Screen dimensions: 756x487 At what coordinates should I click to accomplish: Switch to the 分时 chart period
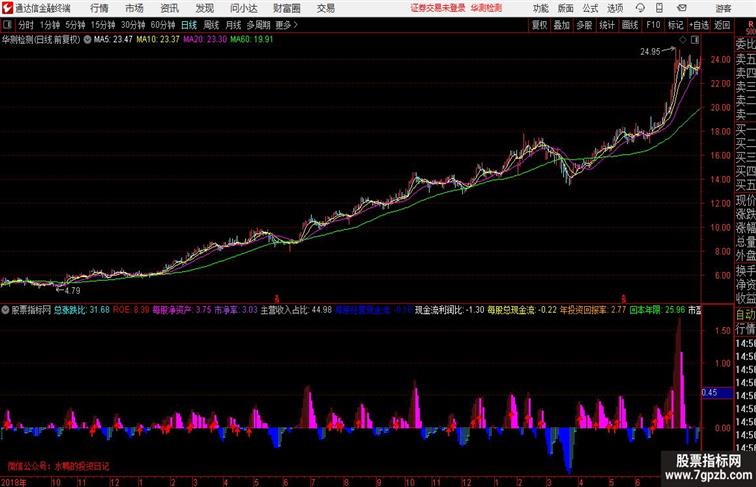click(x=26, y=25)
